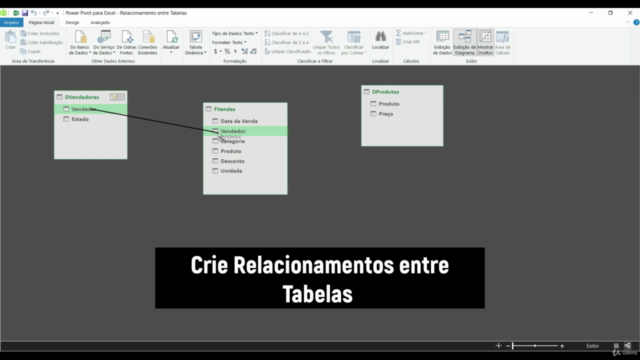Click Classificar por Coluna icon
Image resolution: width=640 pixels, height=360 pixels.
coord(353,37)
